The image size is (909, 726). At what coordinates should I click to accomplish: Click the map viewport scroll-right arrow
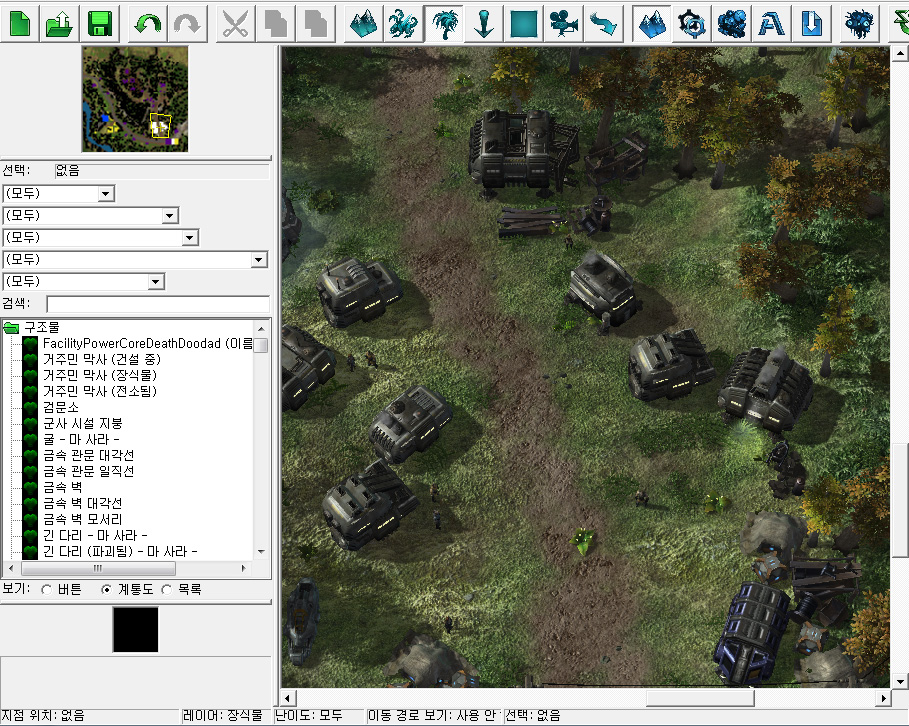pyautogui.click(x=883, y=698)
